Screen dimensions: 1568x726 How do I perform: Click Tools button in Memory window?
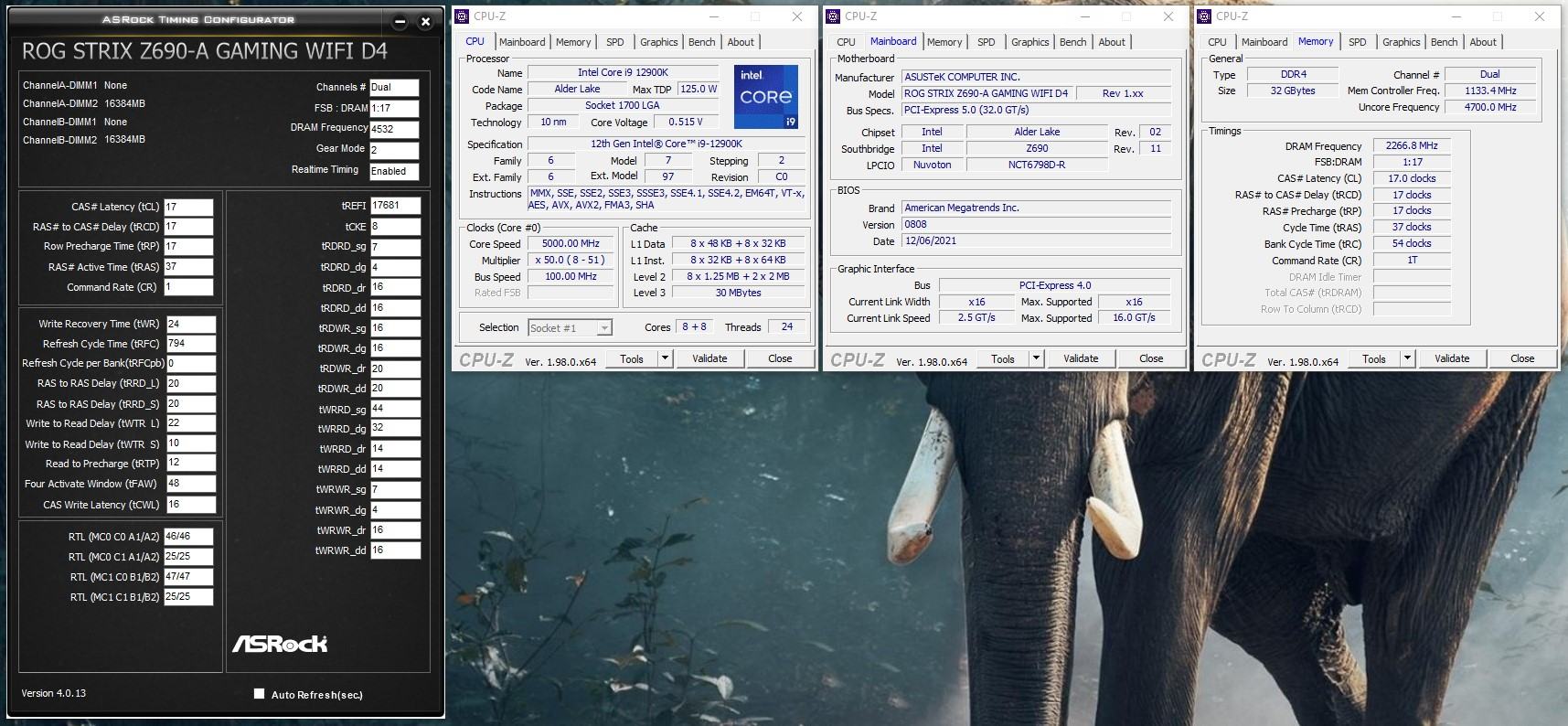coord(1374,358)
